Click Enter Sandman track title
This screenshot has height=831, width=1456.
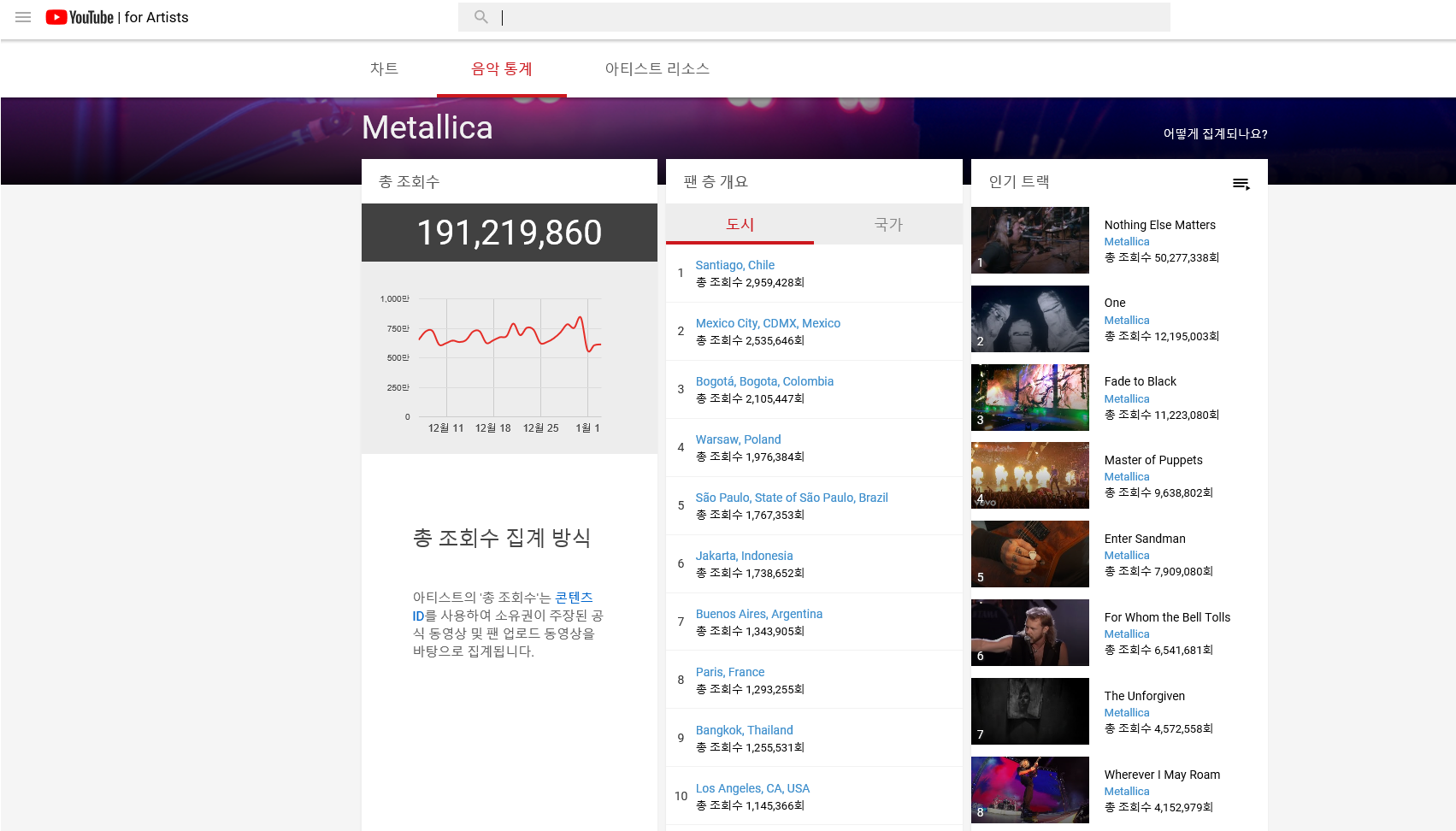(1145, 539)
